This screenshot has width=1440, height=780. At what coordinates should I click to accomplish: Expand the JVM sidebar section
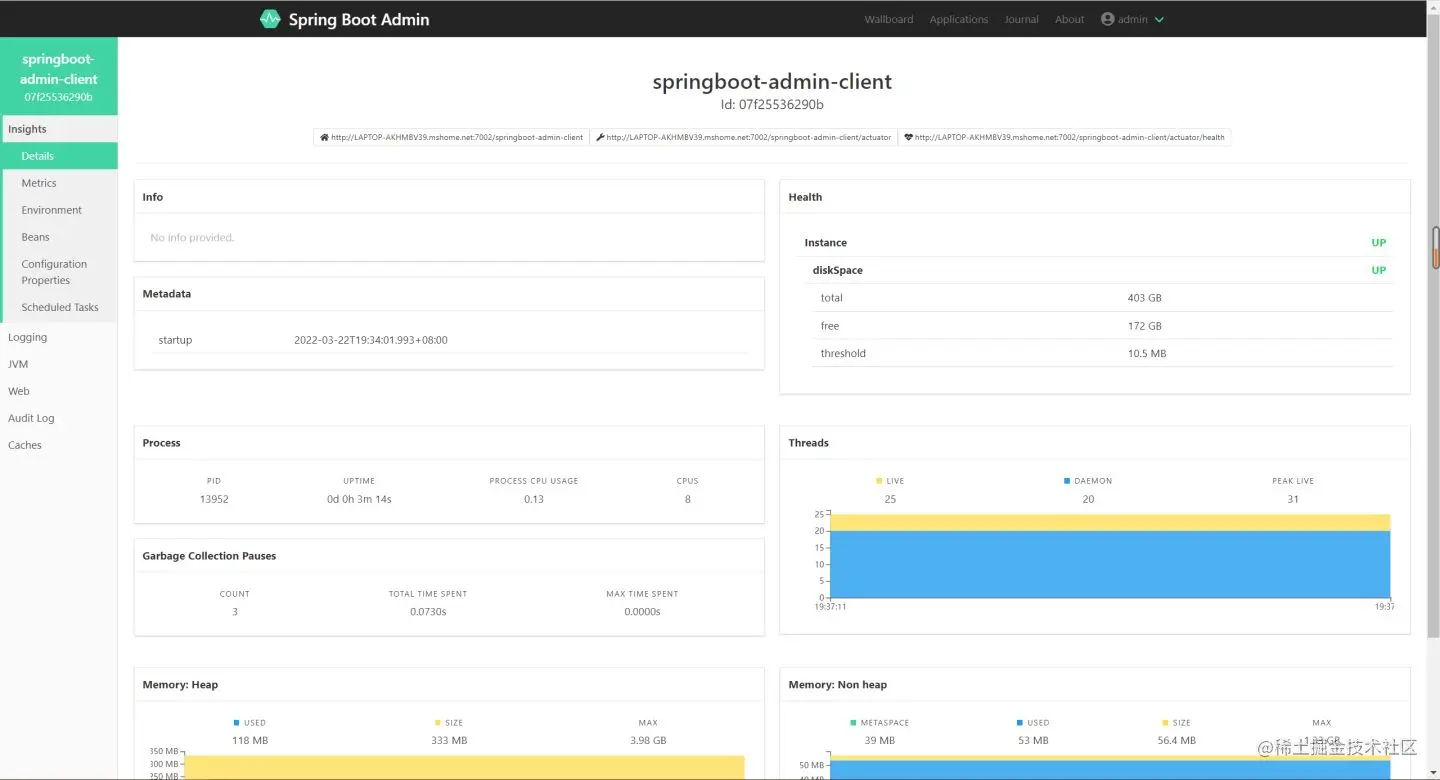58,364
